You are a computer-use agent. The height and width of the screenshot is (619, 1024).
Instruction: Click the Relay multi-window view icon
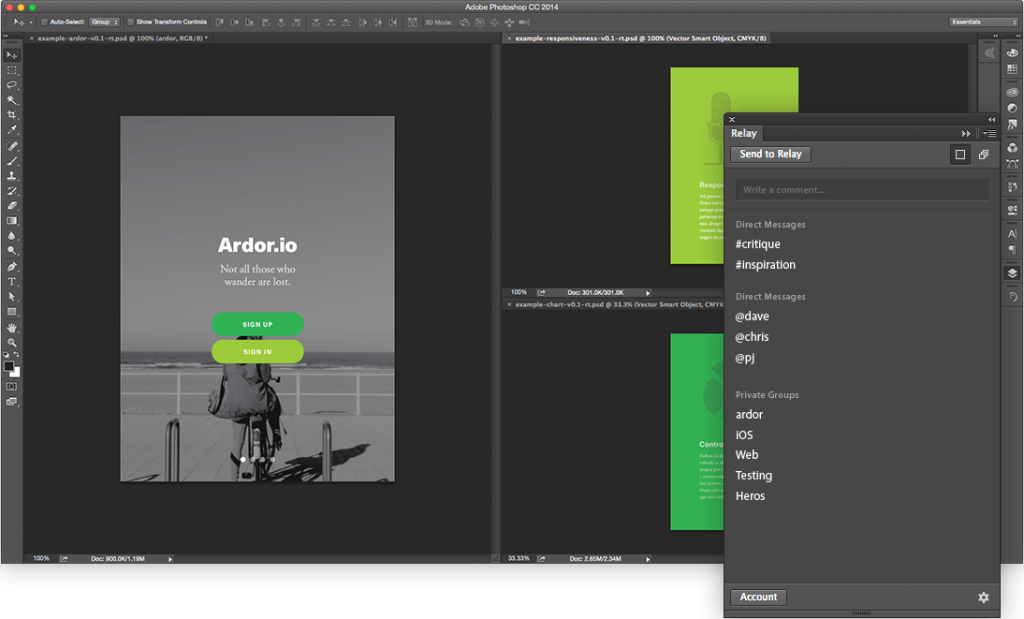click(x=984, y=155)
